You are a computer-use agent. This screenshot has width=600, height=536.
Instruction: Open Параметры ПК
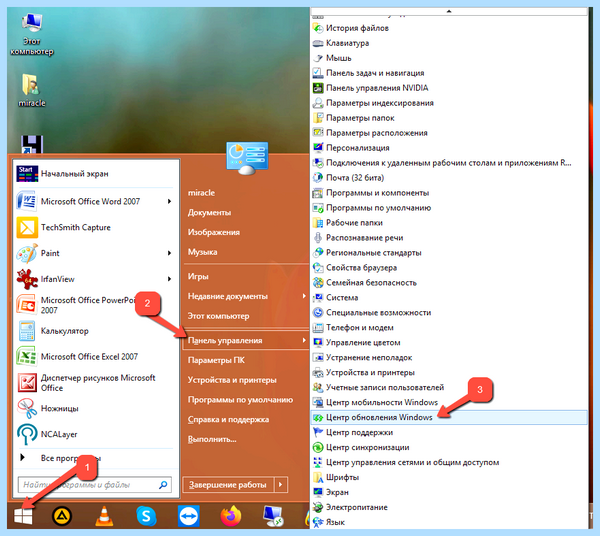(x=216, y=360)
